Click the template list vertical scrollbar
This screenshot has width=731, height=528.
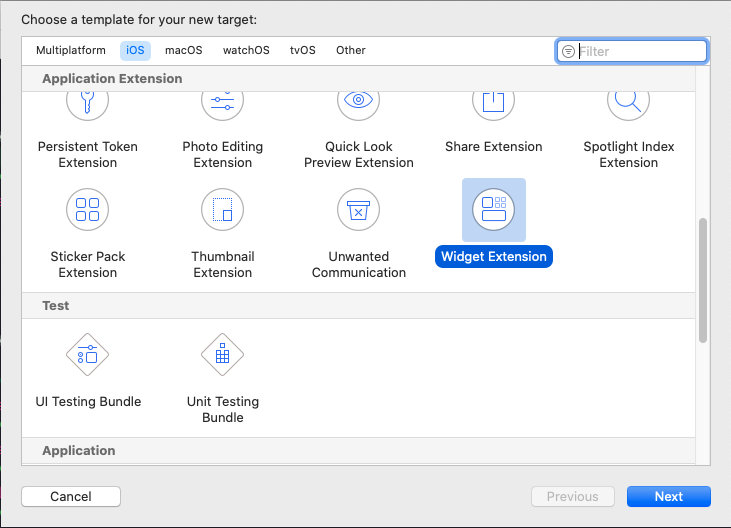click(703, 280)
